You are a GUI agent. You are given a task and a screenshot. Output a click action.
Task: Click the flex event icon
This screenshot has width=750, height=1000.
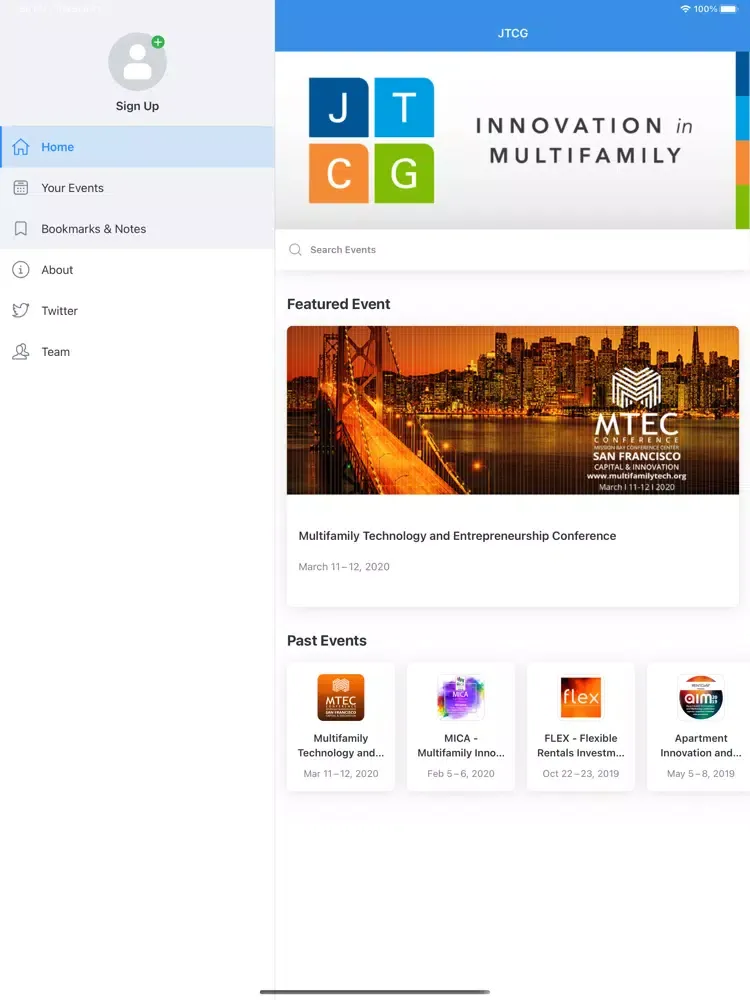coord(580,697)
